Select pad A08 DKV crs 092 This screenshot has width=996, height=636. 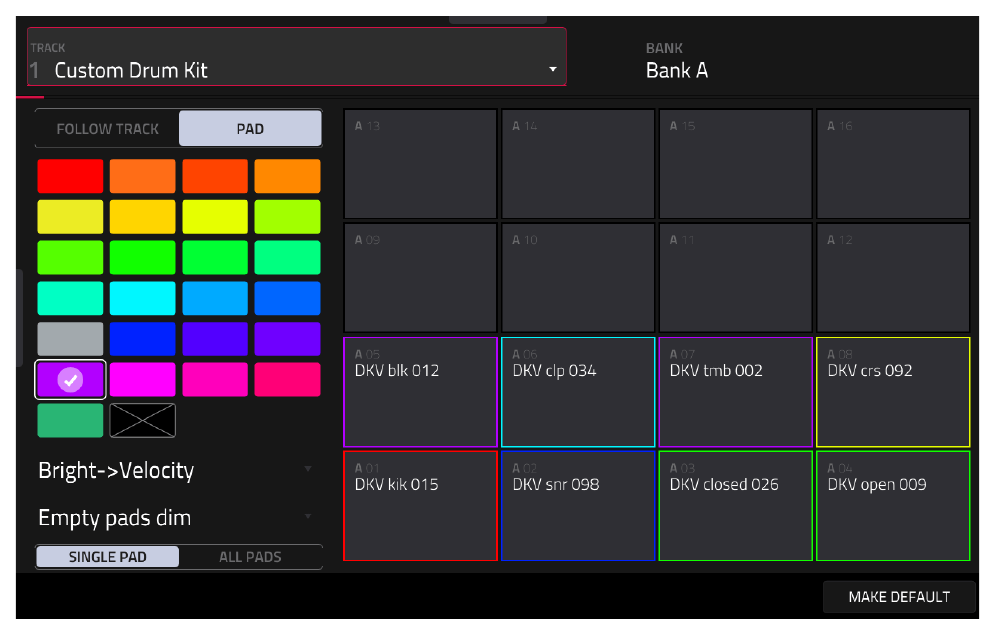[892, 392]
